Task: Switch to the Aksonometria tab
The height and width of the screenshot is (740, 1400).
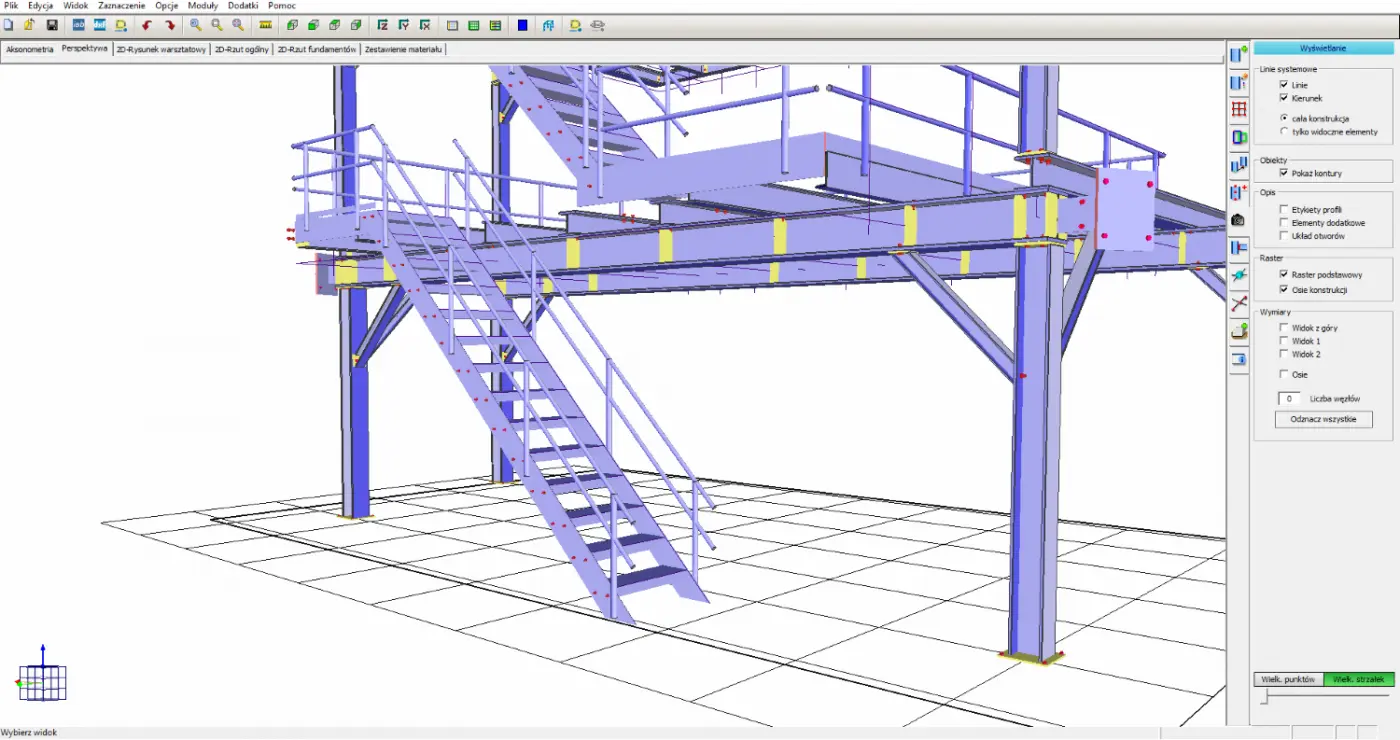Action: tap(30, 49)
